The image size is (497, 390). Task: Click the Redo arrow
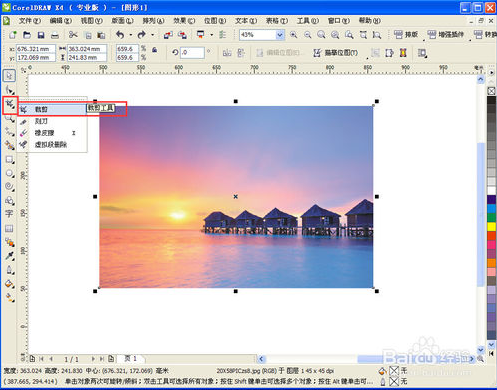click(x=141, y=35)
